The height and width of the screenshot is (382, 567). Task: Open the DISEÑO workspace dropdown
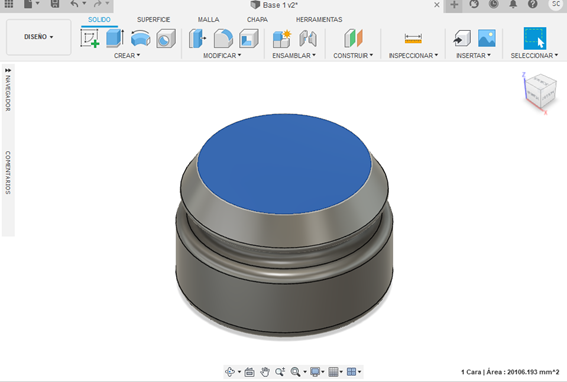click(x=39, y=37)
